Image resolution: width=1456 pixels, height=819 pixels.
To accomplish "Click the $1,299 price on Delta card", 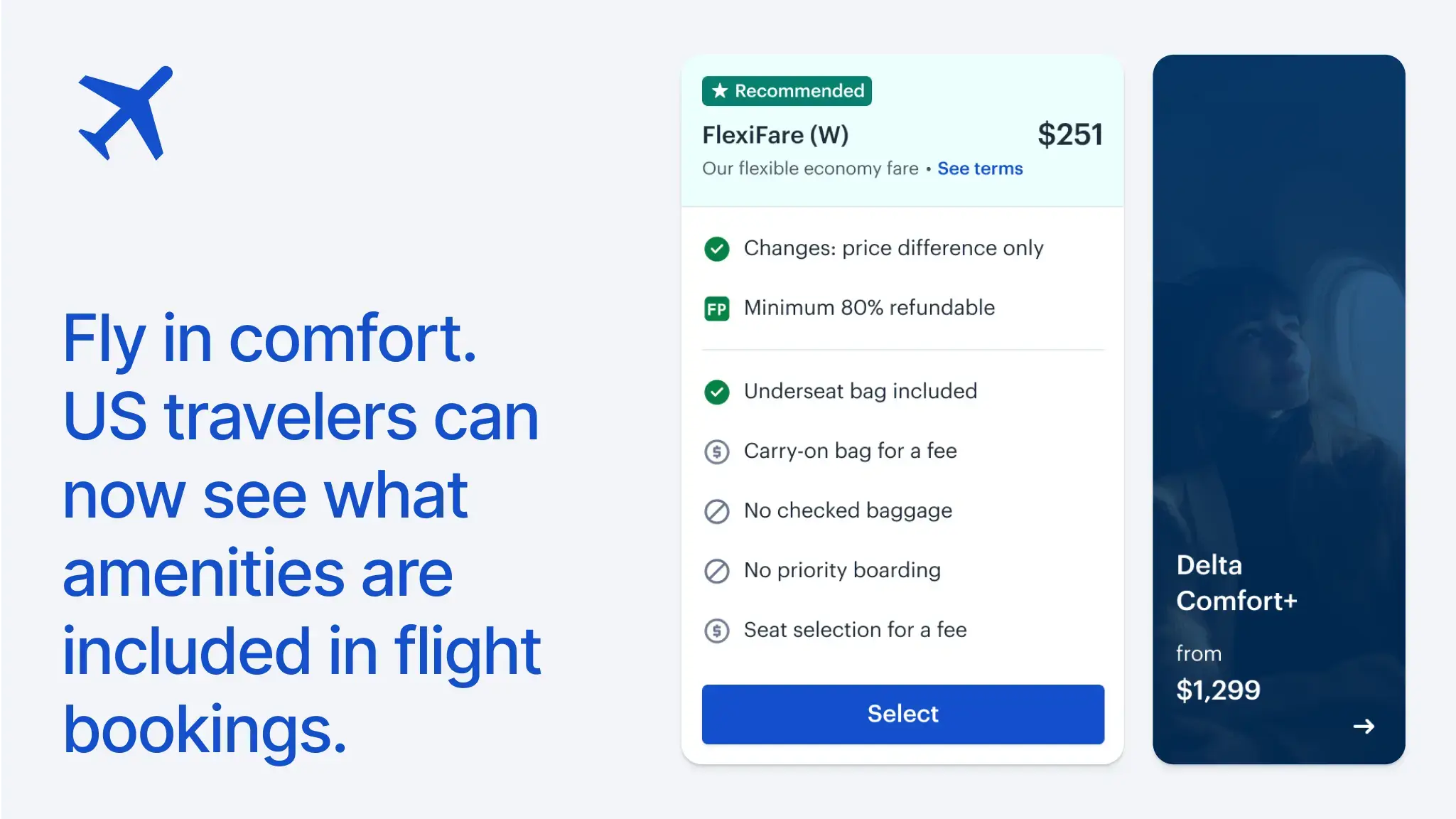I will click(1218, 690).
